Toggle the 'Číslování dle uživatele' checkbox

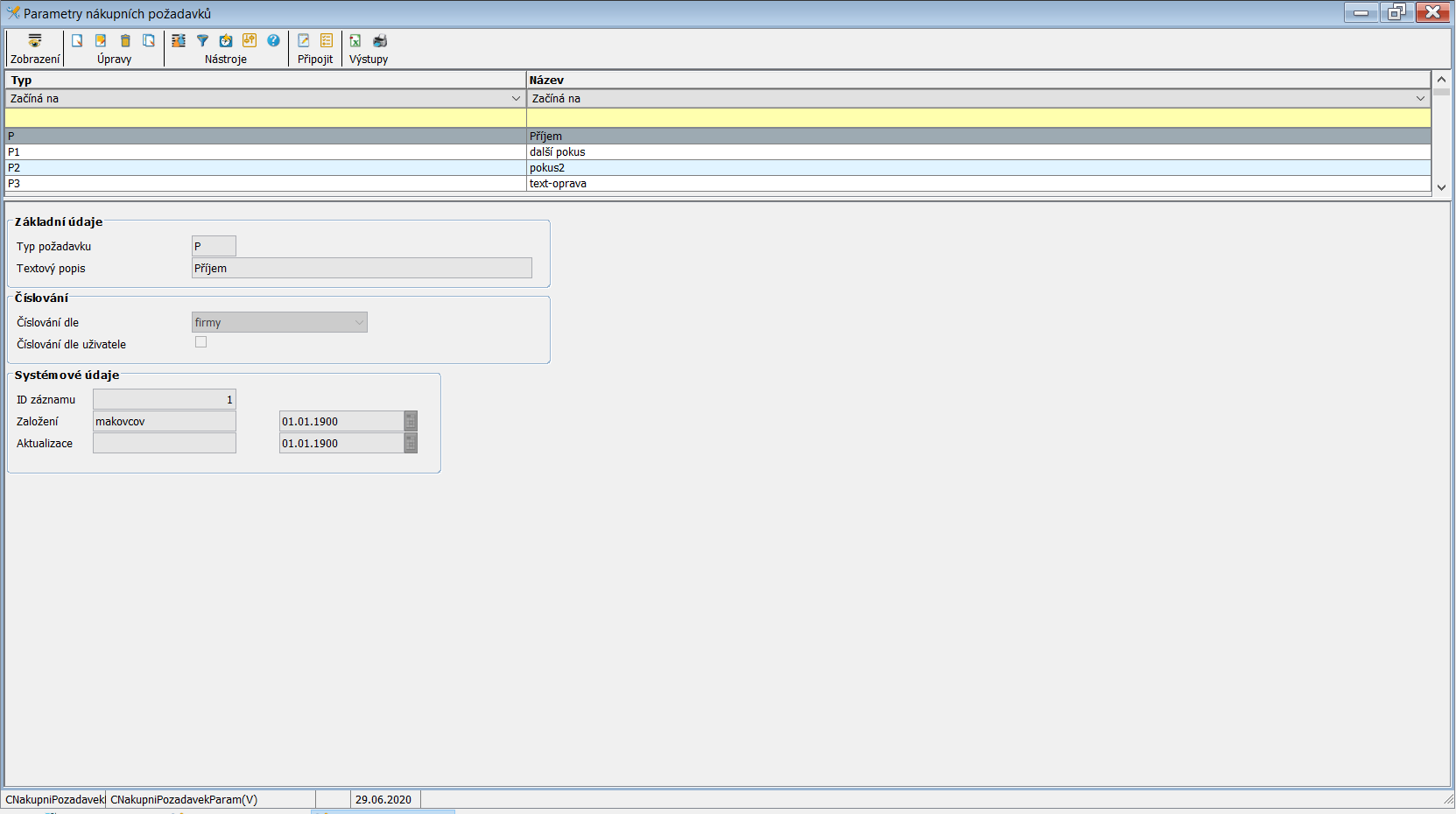(x=201, y=342)
